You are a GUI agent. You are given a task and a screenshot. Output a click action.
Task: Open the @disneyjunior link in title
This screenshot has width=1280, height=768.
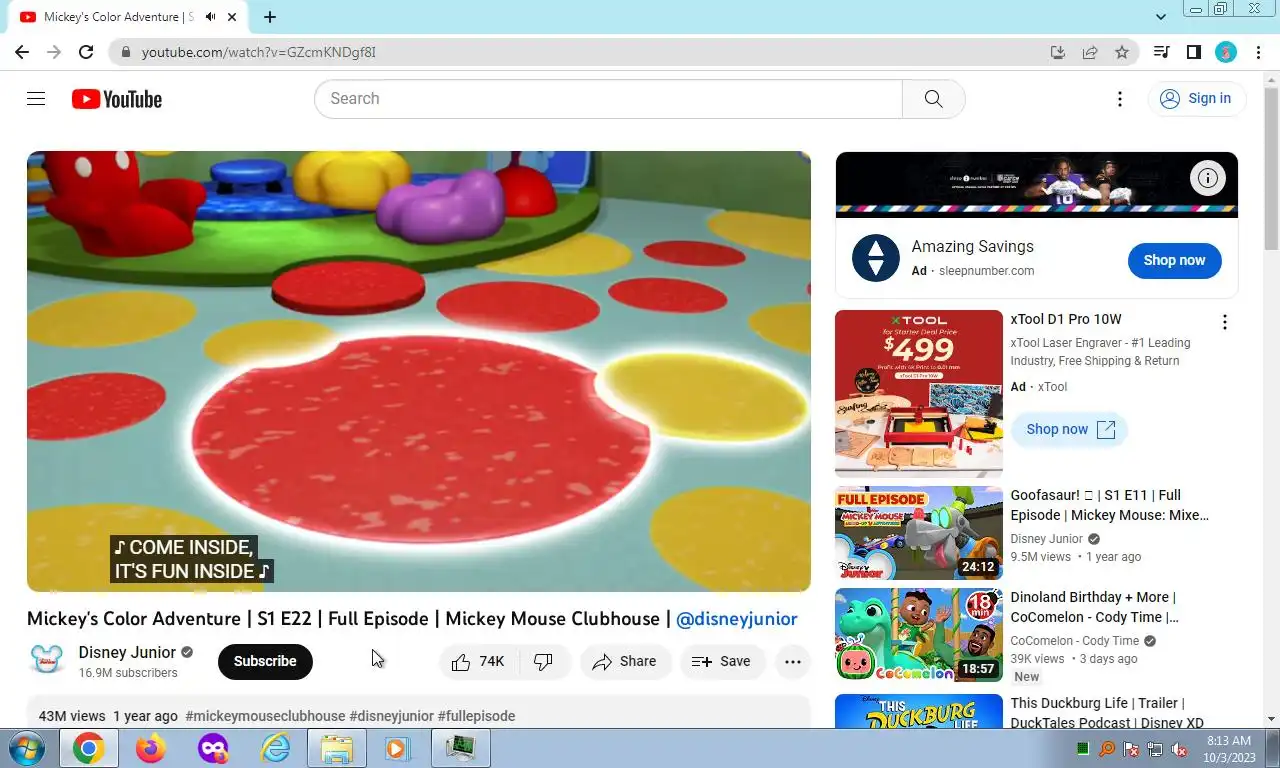coord(737,619)
